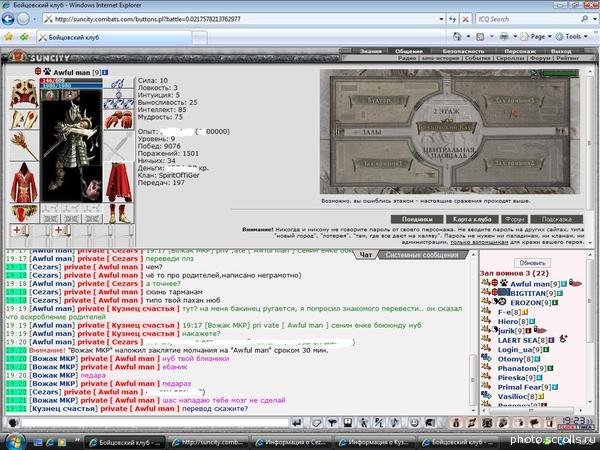This screenshot has width=600, height=450.
Task: Click the Карта клуба button
Action: [472, 219]
